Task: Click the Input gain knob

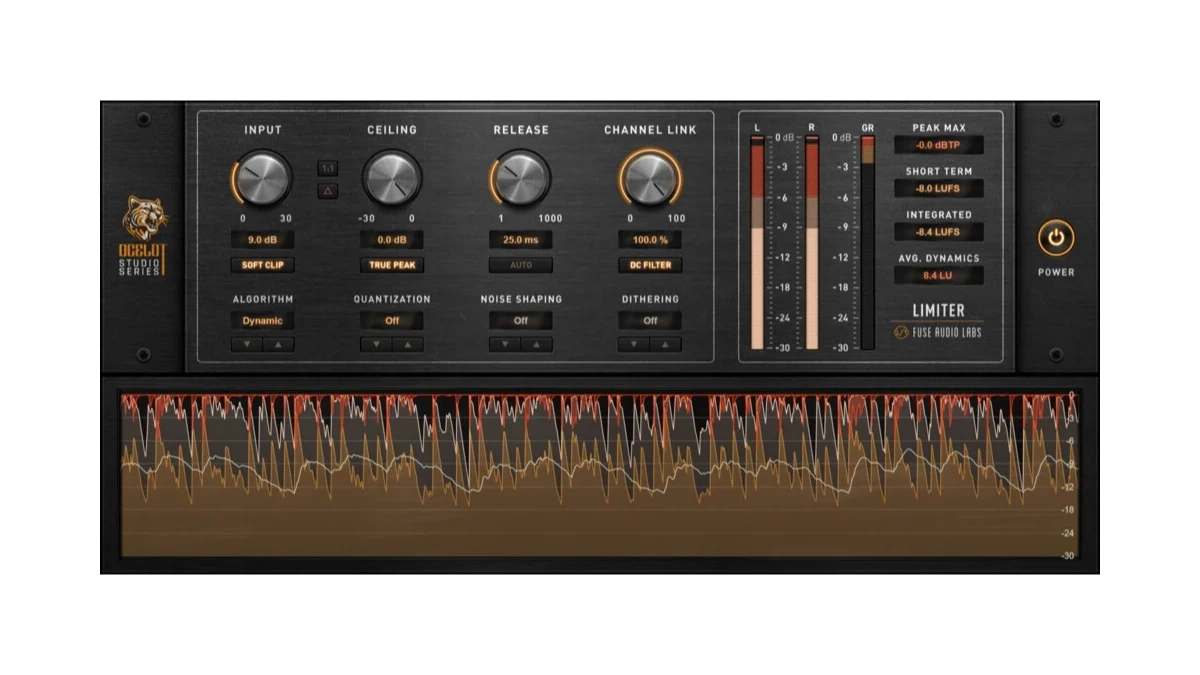Action: (x=263, y=178)
